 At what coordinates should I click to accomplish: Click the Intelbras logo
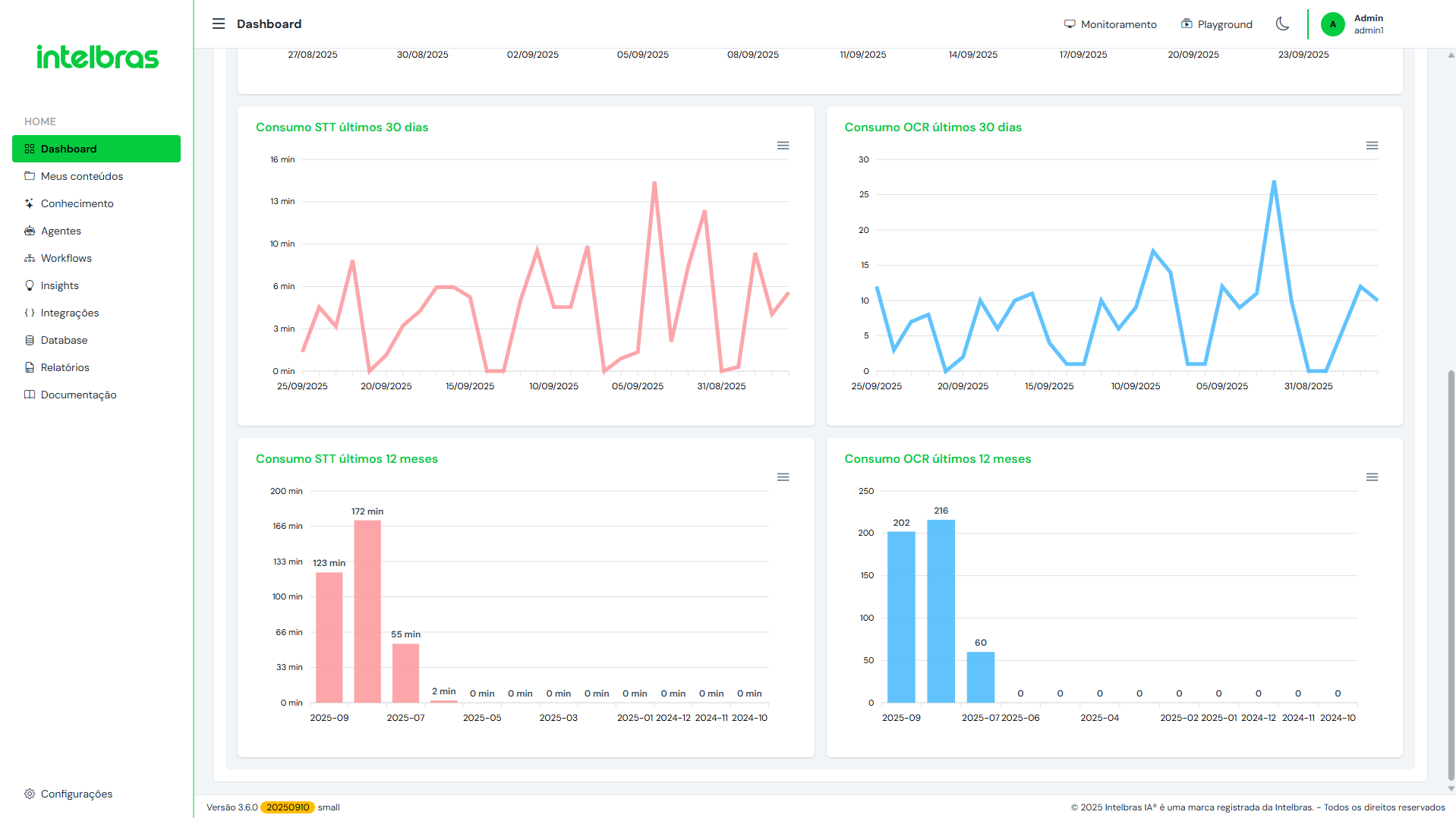click(97, 57)
